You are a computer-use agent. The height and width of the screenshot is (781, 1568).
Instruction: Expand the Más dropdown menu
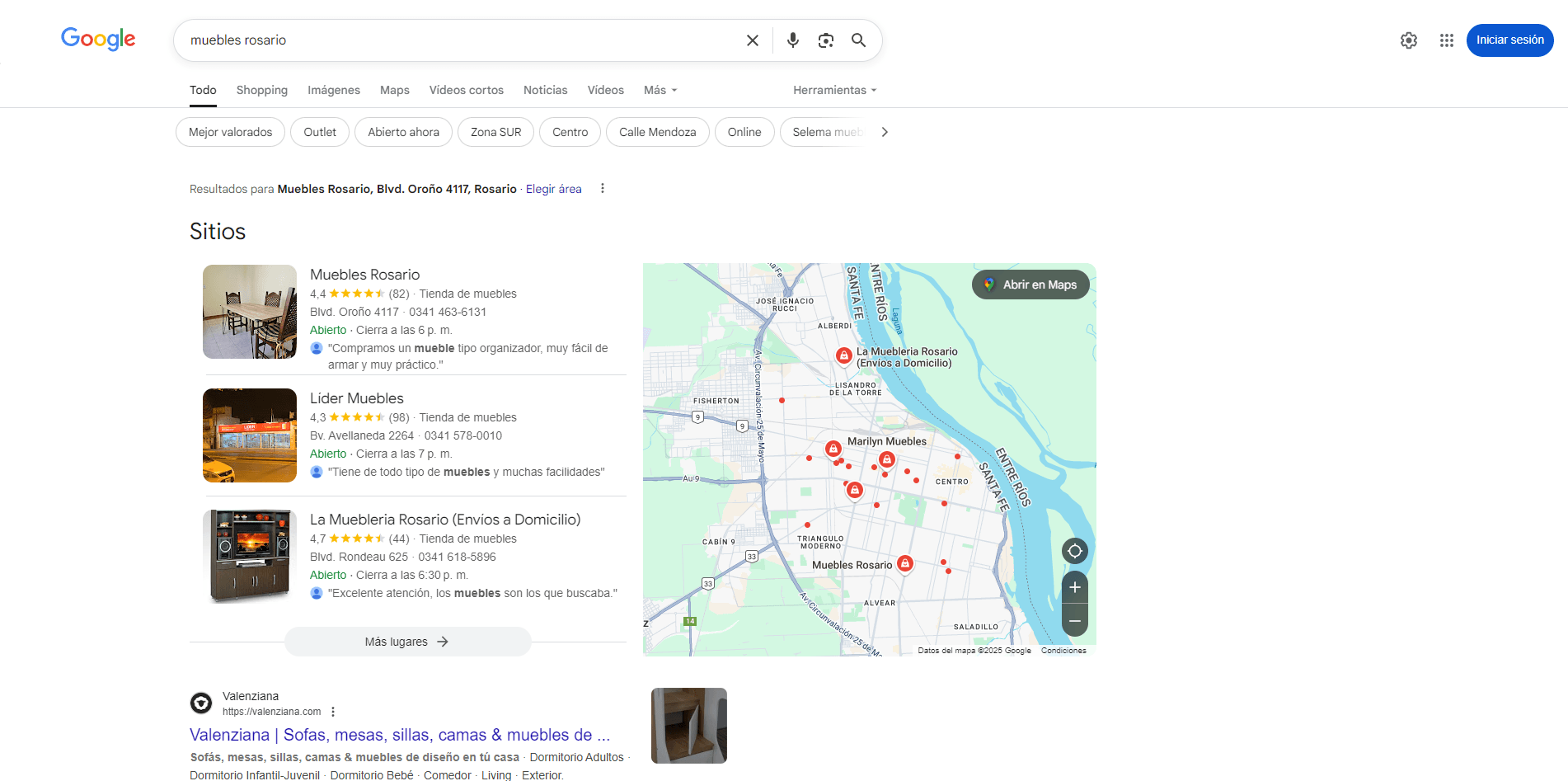click(660, 90)
